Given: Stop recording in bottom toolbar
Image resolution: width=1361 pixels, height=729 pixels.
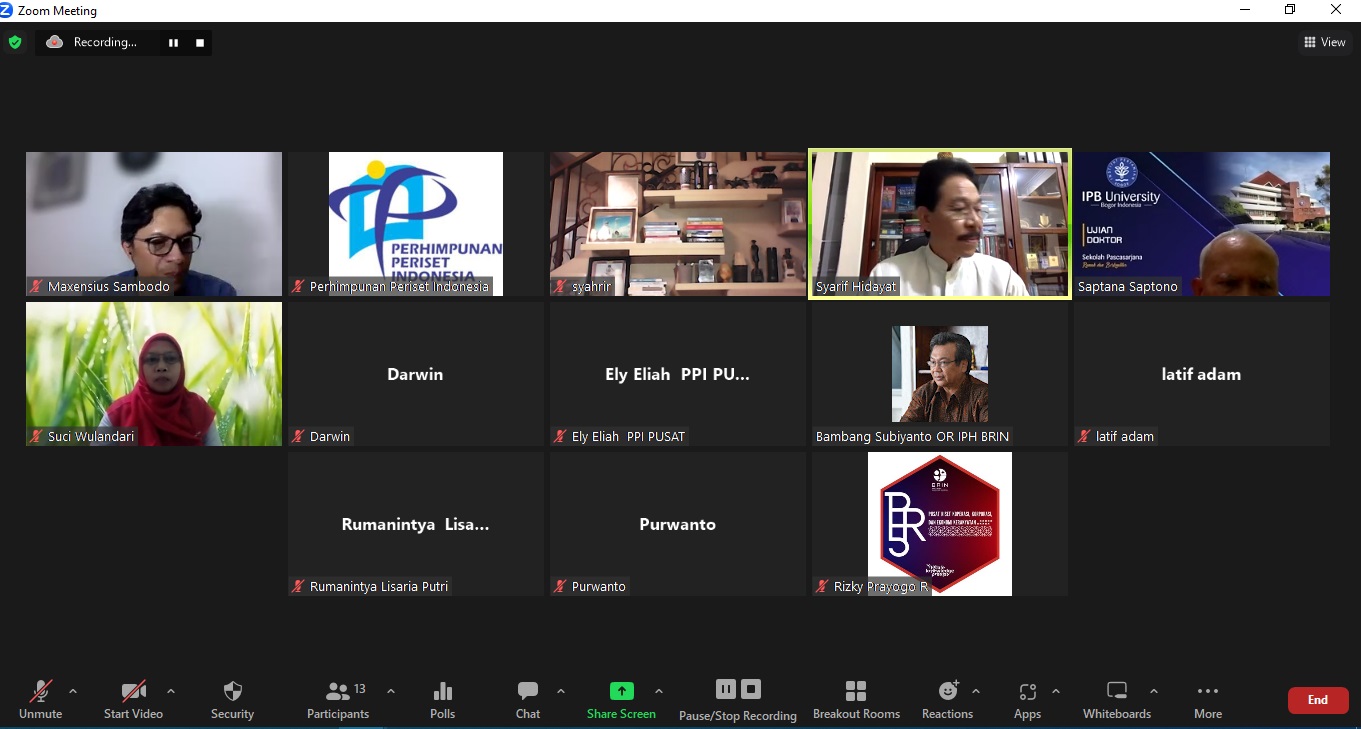Looking at the screenshot, I should pos(751,689).
